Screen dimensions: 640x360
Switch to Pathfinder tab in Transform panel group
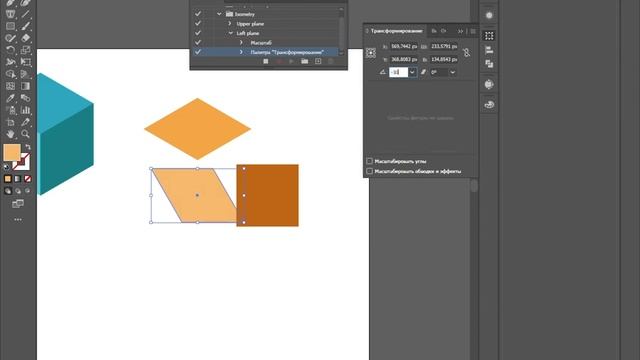[x=444, y=31]
